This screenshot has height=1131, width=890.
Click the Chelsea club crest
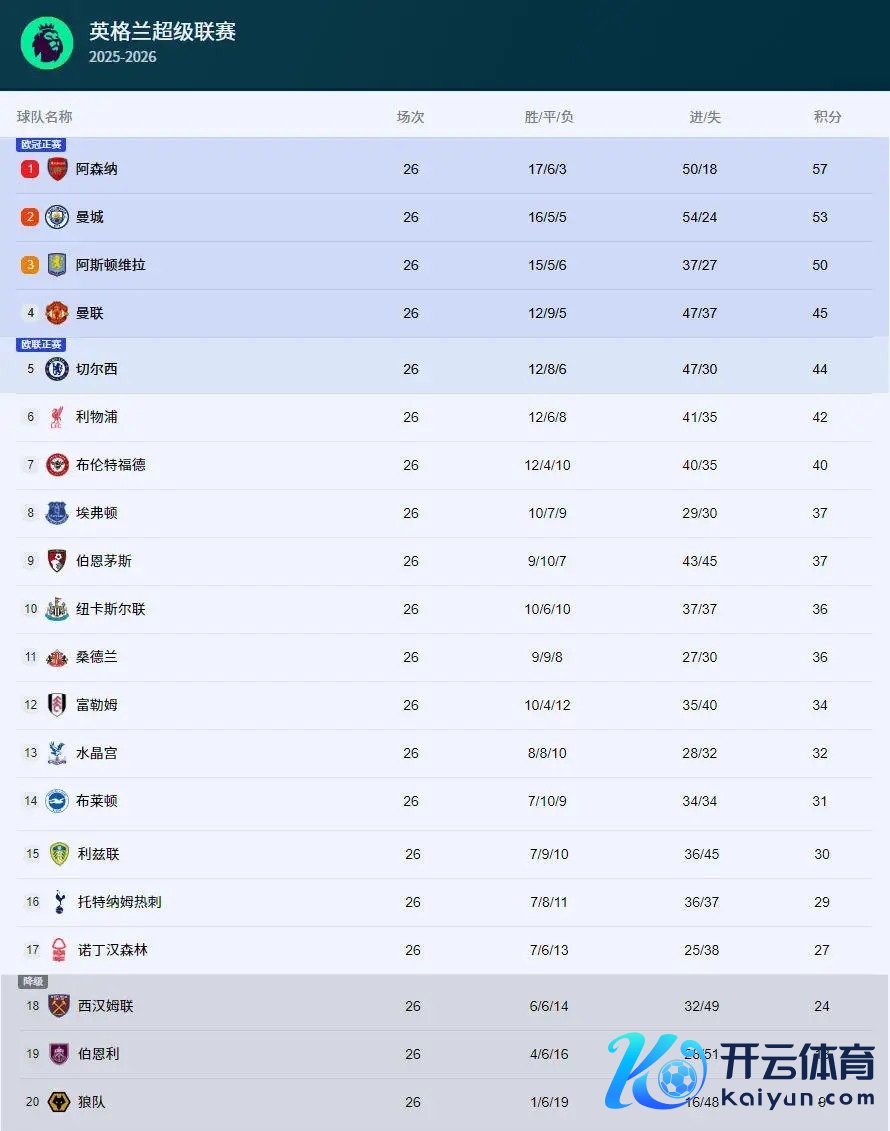click(57, 369)
